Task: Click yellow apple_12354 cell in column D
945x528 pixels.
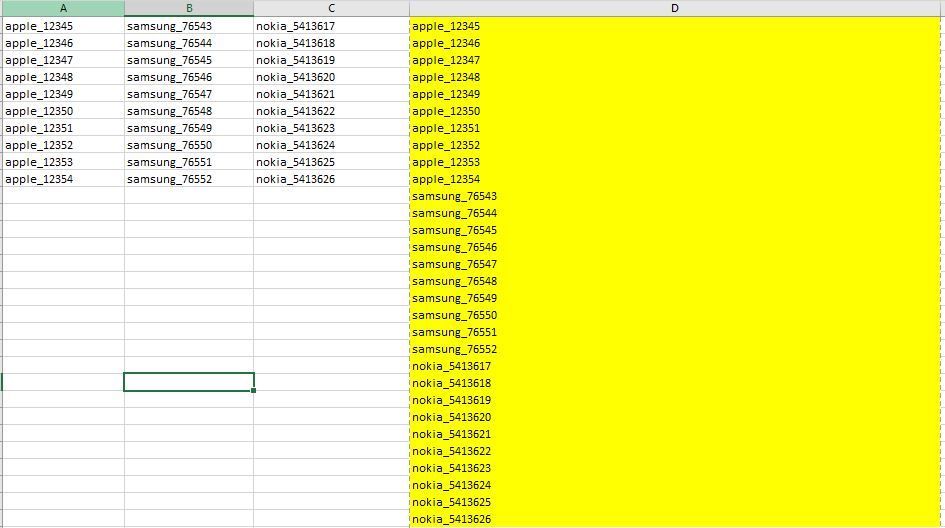Action: (x=675, y=179)
